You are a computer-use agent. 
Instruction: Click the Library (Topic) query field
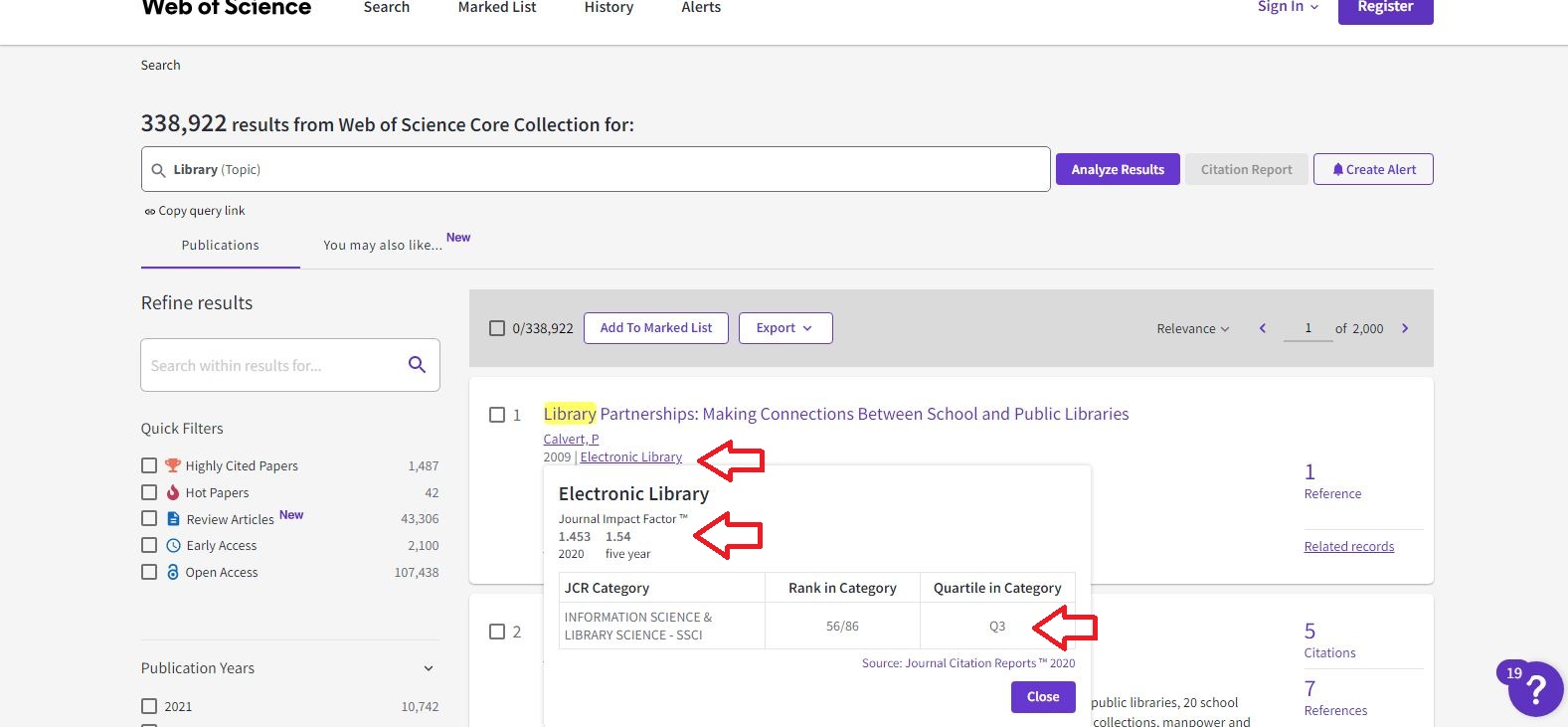(x=596, y=169)
